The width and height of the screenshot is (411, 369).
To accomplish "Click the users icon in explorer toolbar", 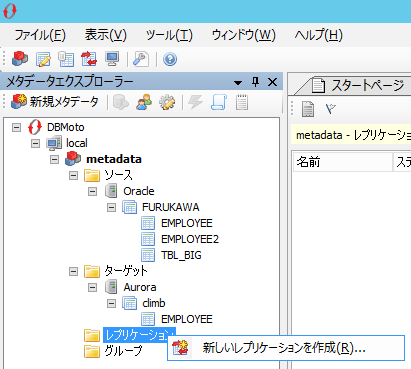I will 144,102.
